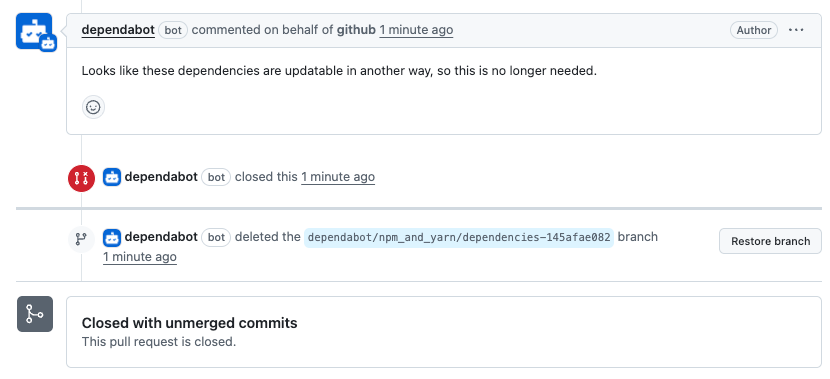Open the comment options three-dot menu
The height and width of the screenshot is (379, 830).
796,30
